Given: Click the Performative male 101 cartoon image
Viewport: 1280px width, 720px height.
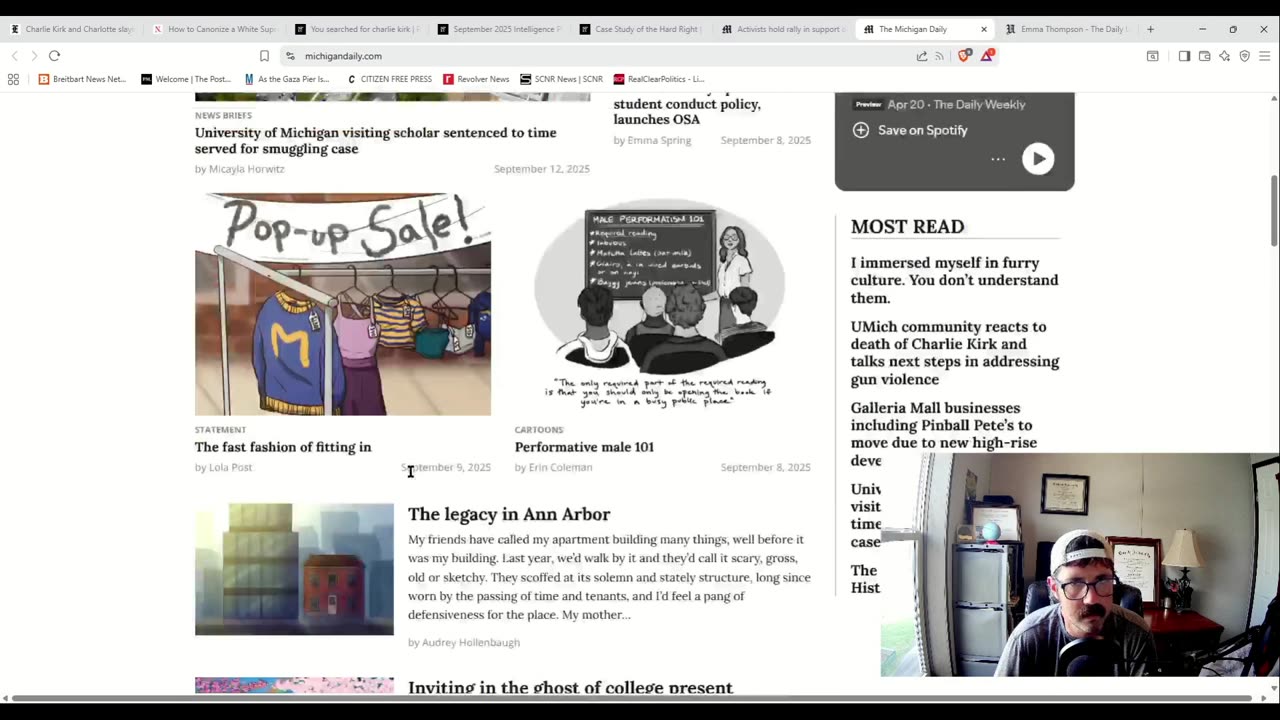Looking at the screenshot, I should coord(659,304).
